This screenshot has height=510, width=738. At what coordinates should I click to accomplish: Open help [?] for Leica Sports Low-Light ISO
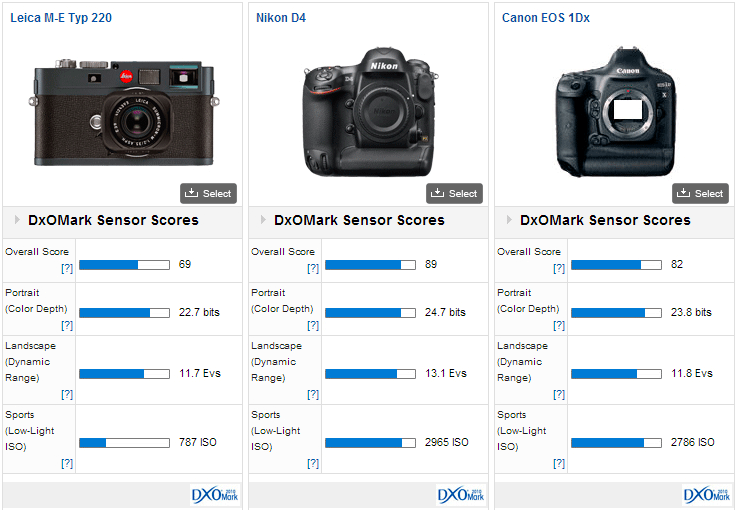click(66, 463)
